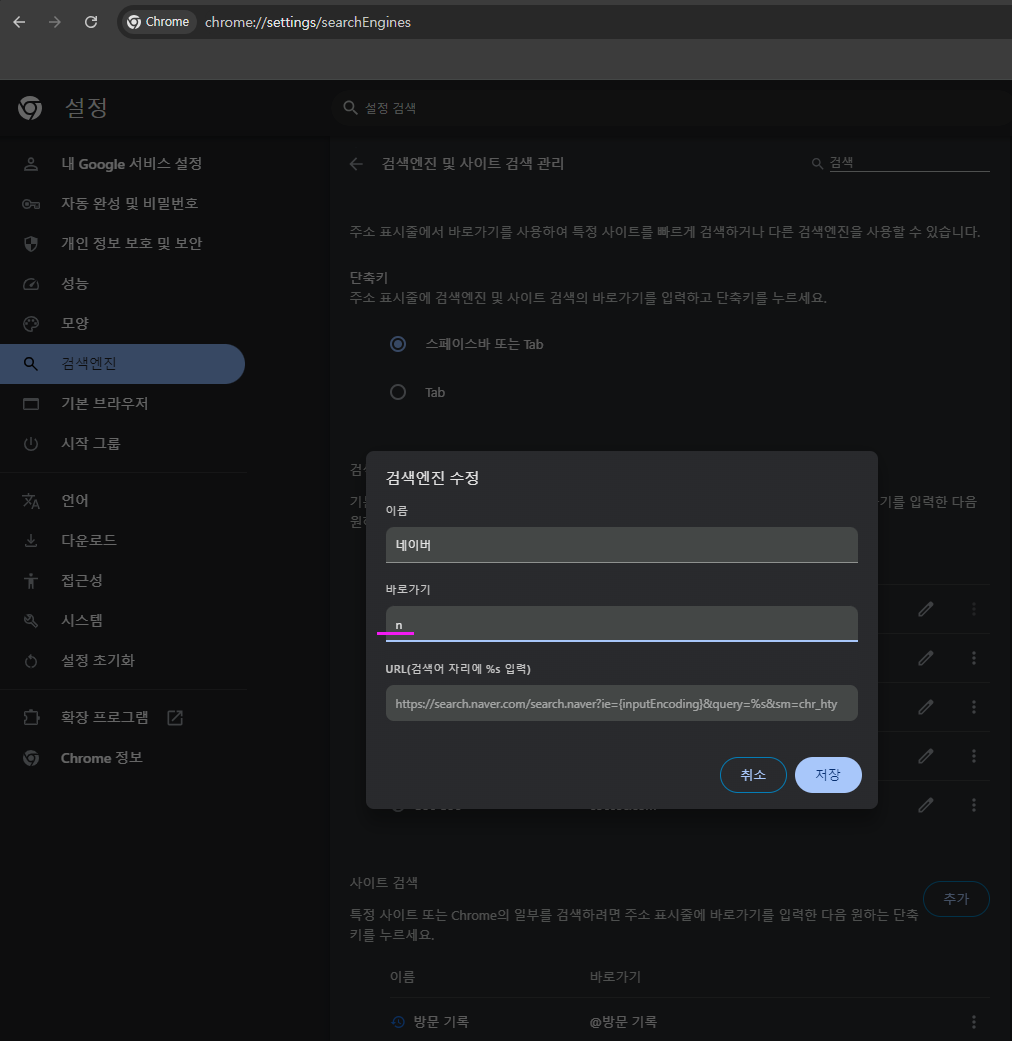Select the 모양 palette icon in sidebar
This screenshot has width=1012, height=1041.
(29, 323)
